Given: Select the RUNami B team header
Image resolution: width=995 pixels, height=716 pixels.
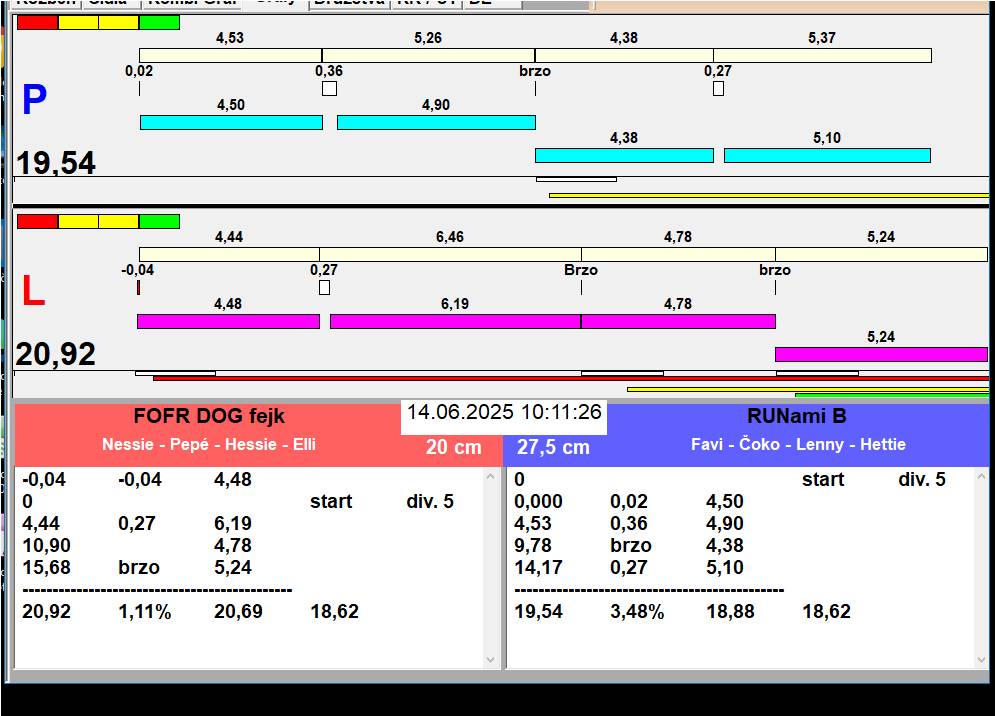Looking at the screenshot, I should coord(796,417).
